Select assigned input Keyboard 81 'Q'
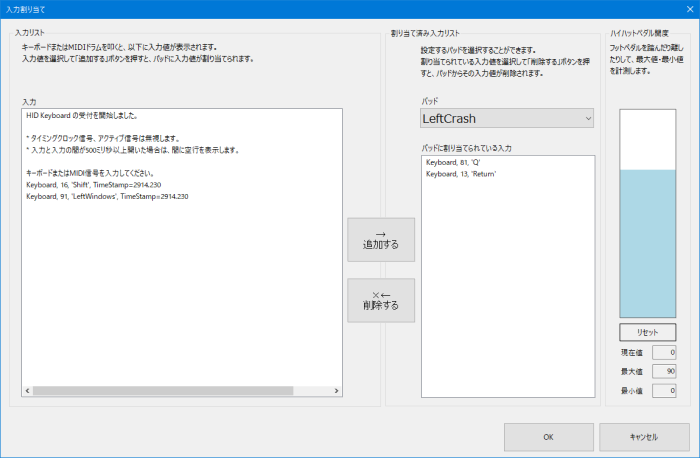This screenshot has height=458, width=700. (455, 162)
